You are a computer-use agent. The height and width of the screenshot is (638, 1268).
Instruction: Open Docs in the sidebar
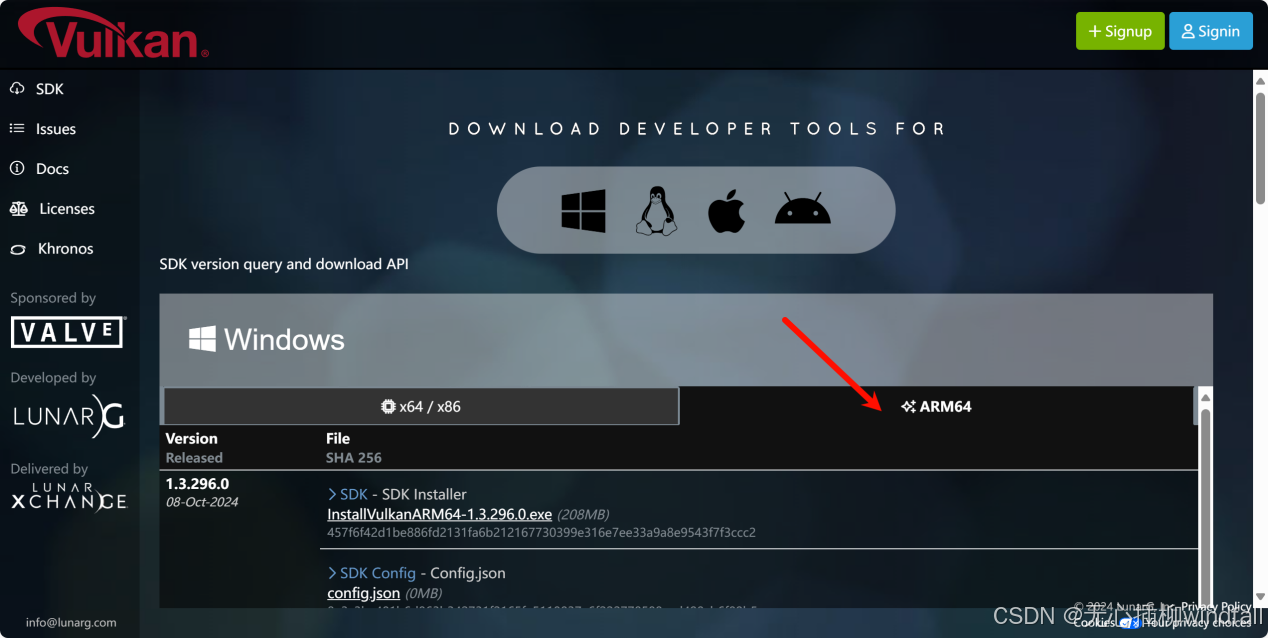(39, 169)
